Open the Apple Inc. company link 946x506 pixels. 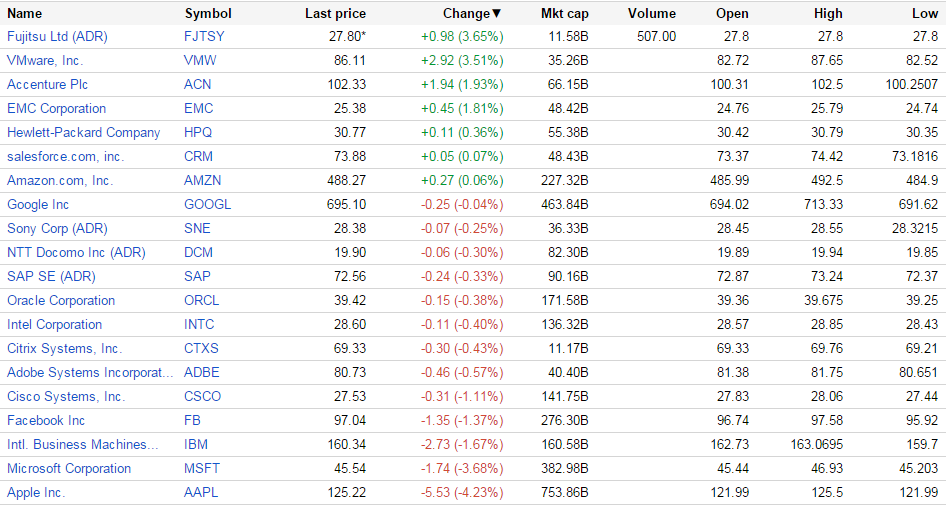36,493
